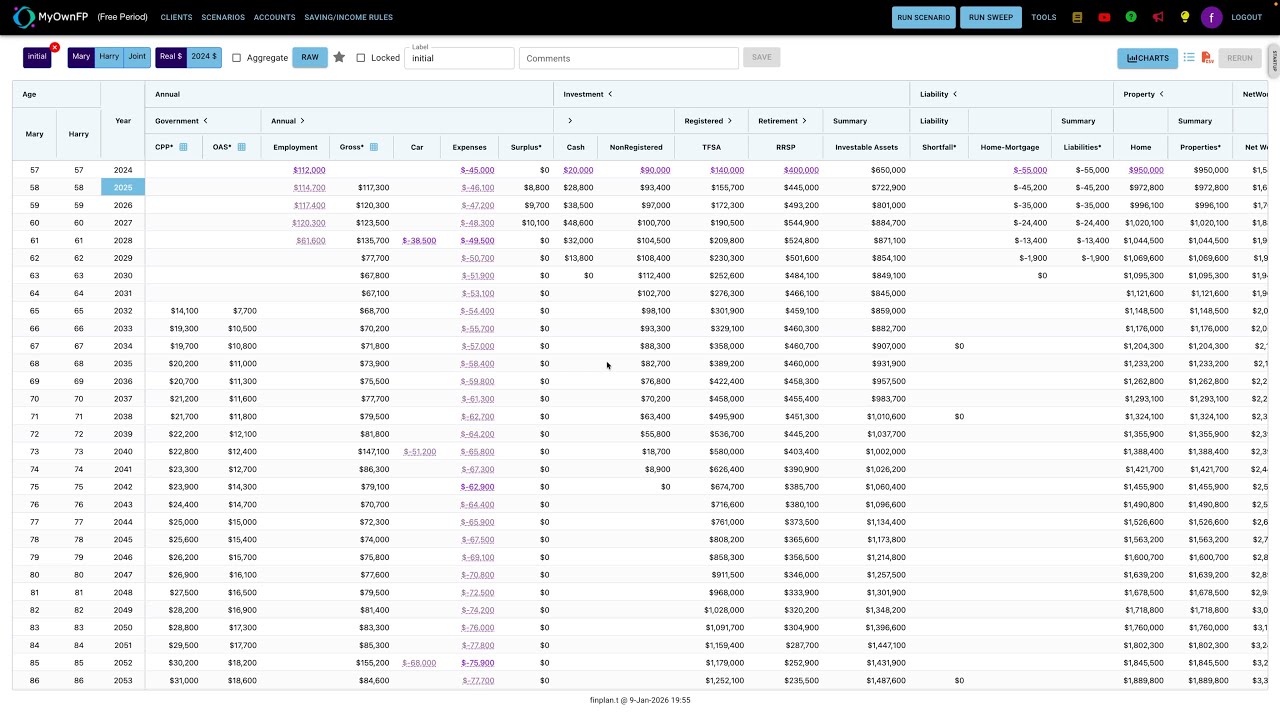Tick the Locked checkbox
The height and width of the screenshot is (720, 1280).
[x=361, y=58]
